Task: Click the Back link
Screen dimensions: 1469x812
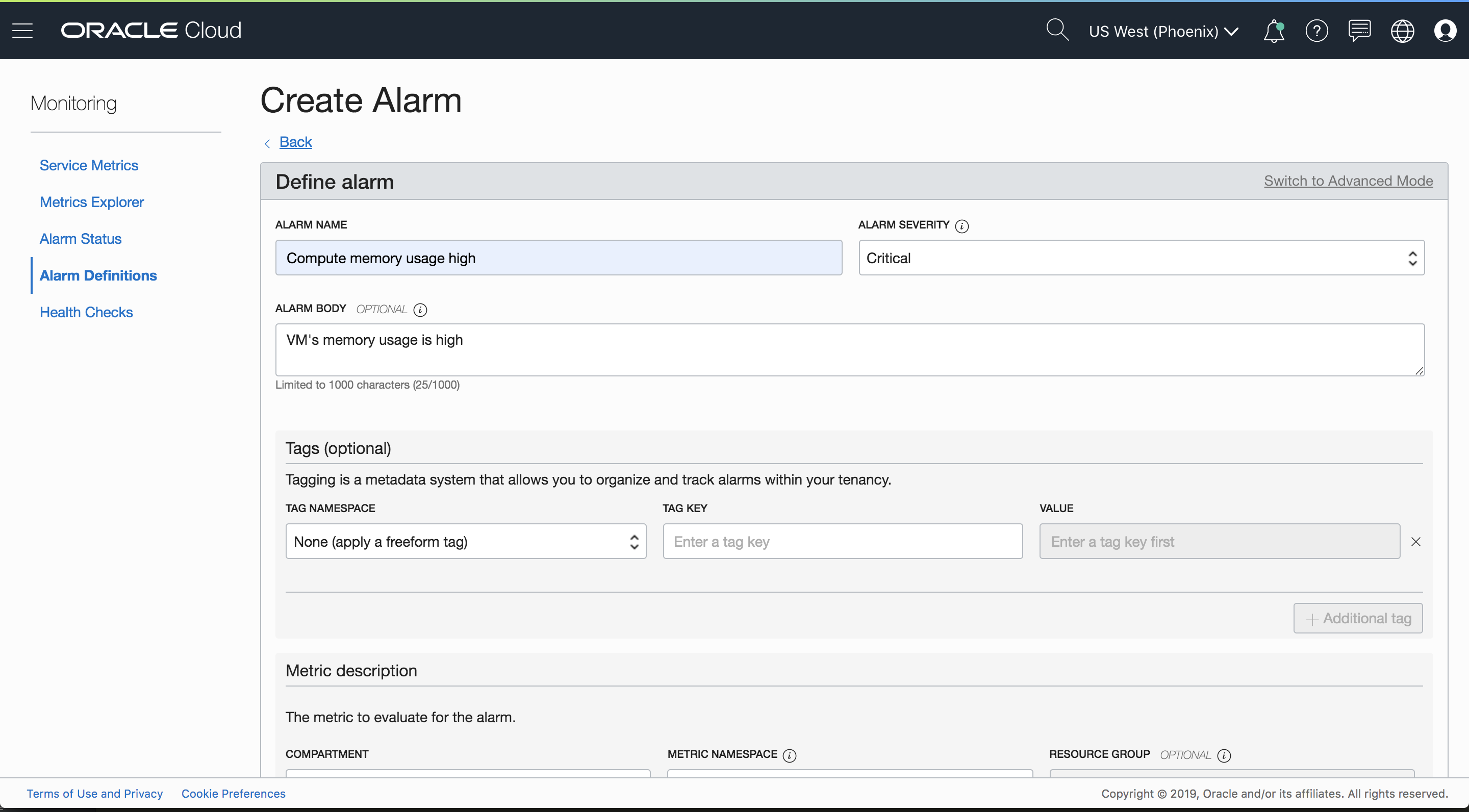Action: 295,142
